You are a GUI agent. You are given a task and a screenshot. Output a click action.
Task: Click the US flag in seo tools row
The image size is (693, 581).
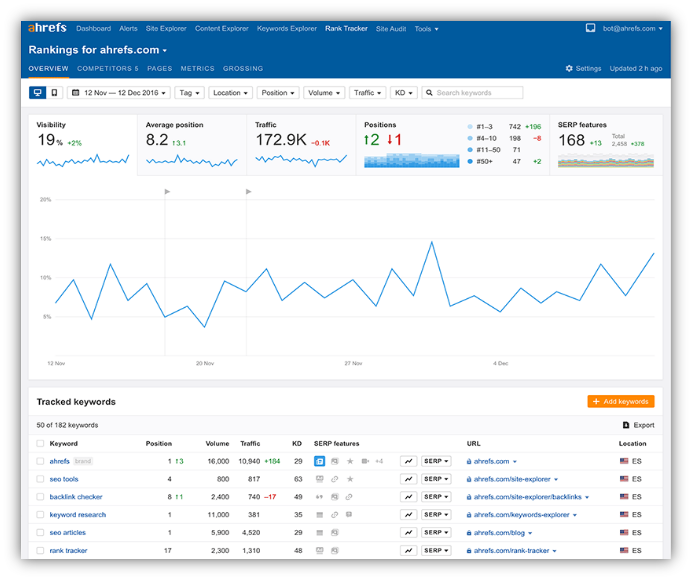[624, 479]
